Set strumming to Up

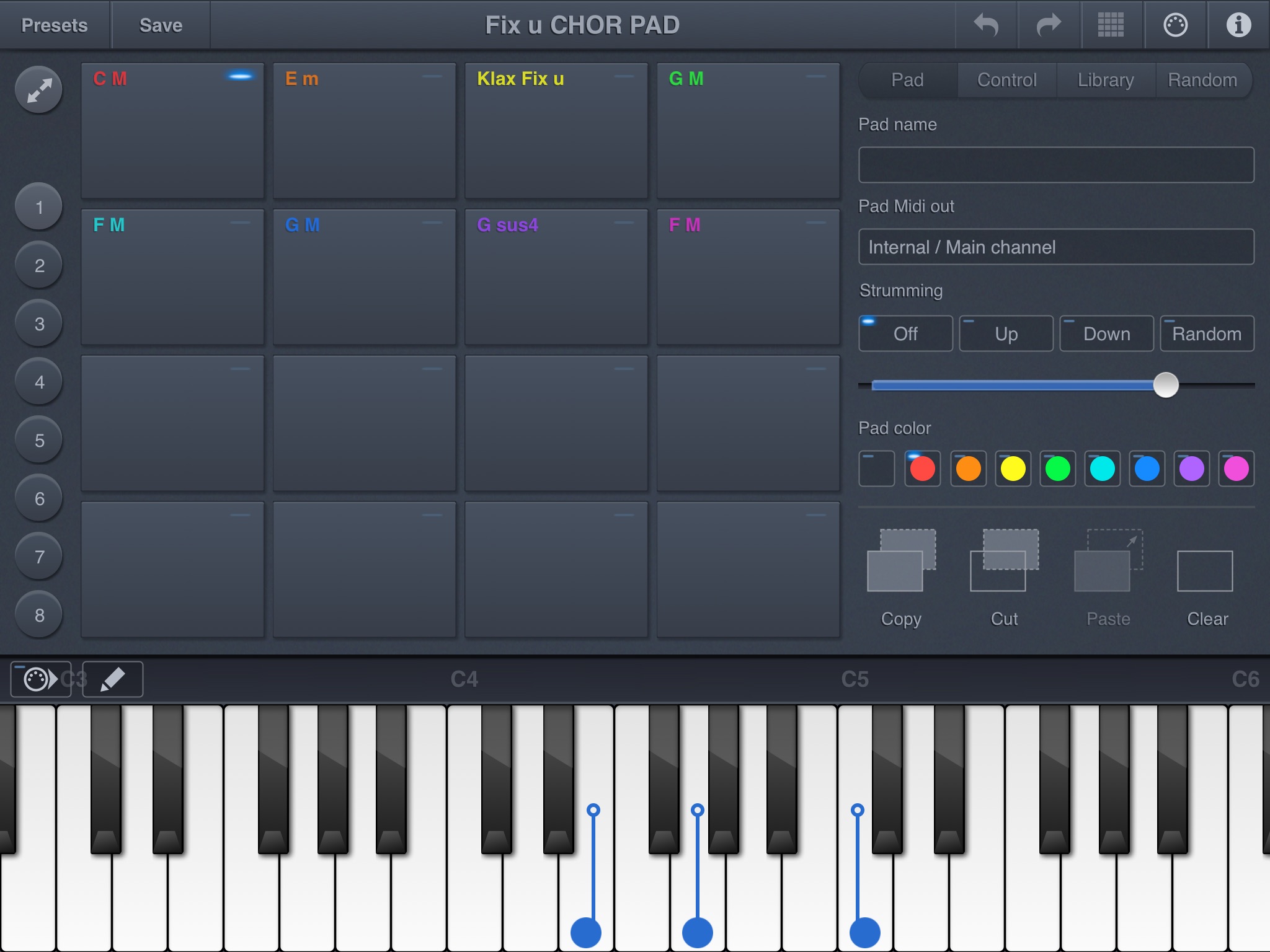click(1006, 333)
